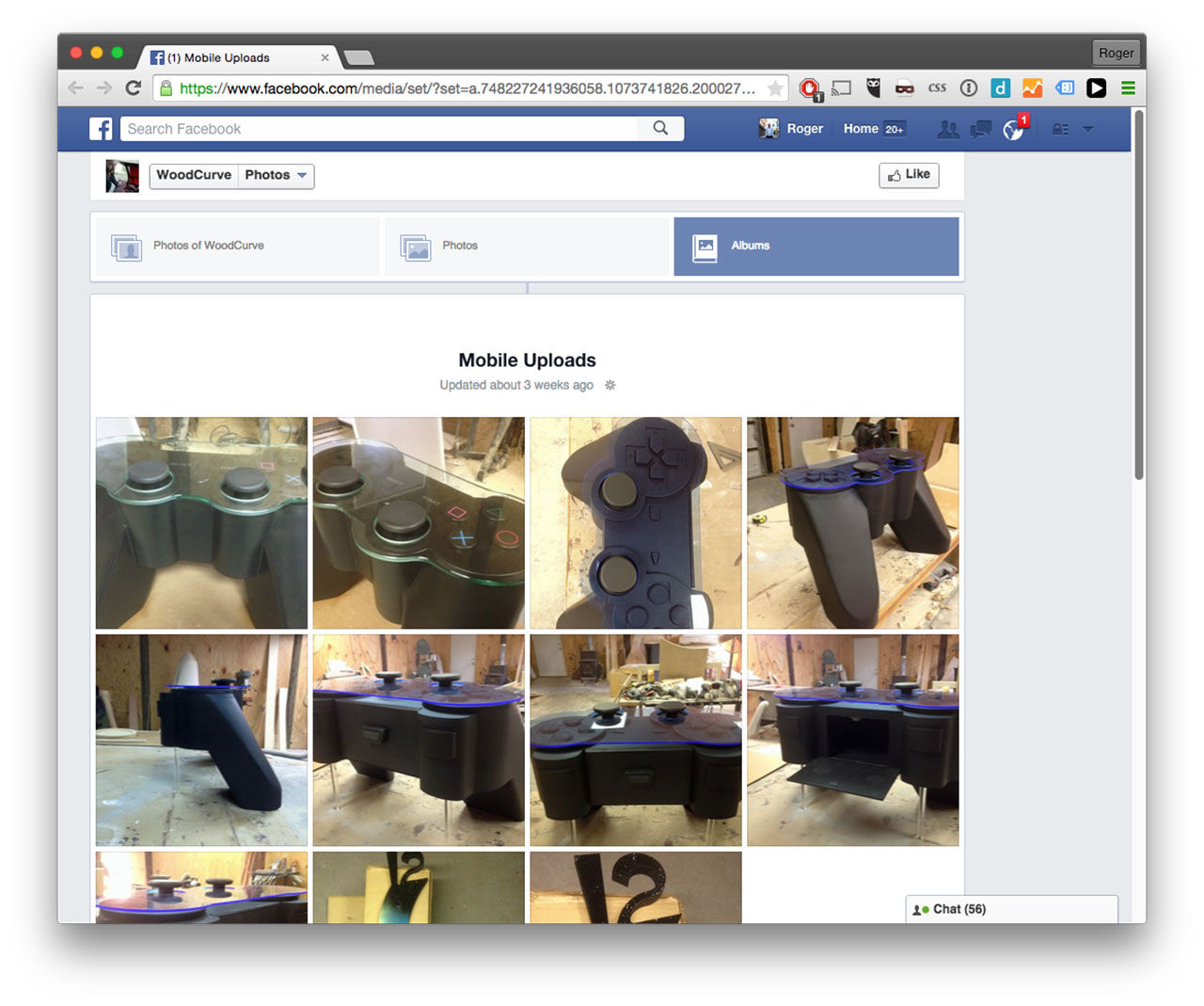
Task: Open the Chat (56) bar
Action: point(1011,909)
